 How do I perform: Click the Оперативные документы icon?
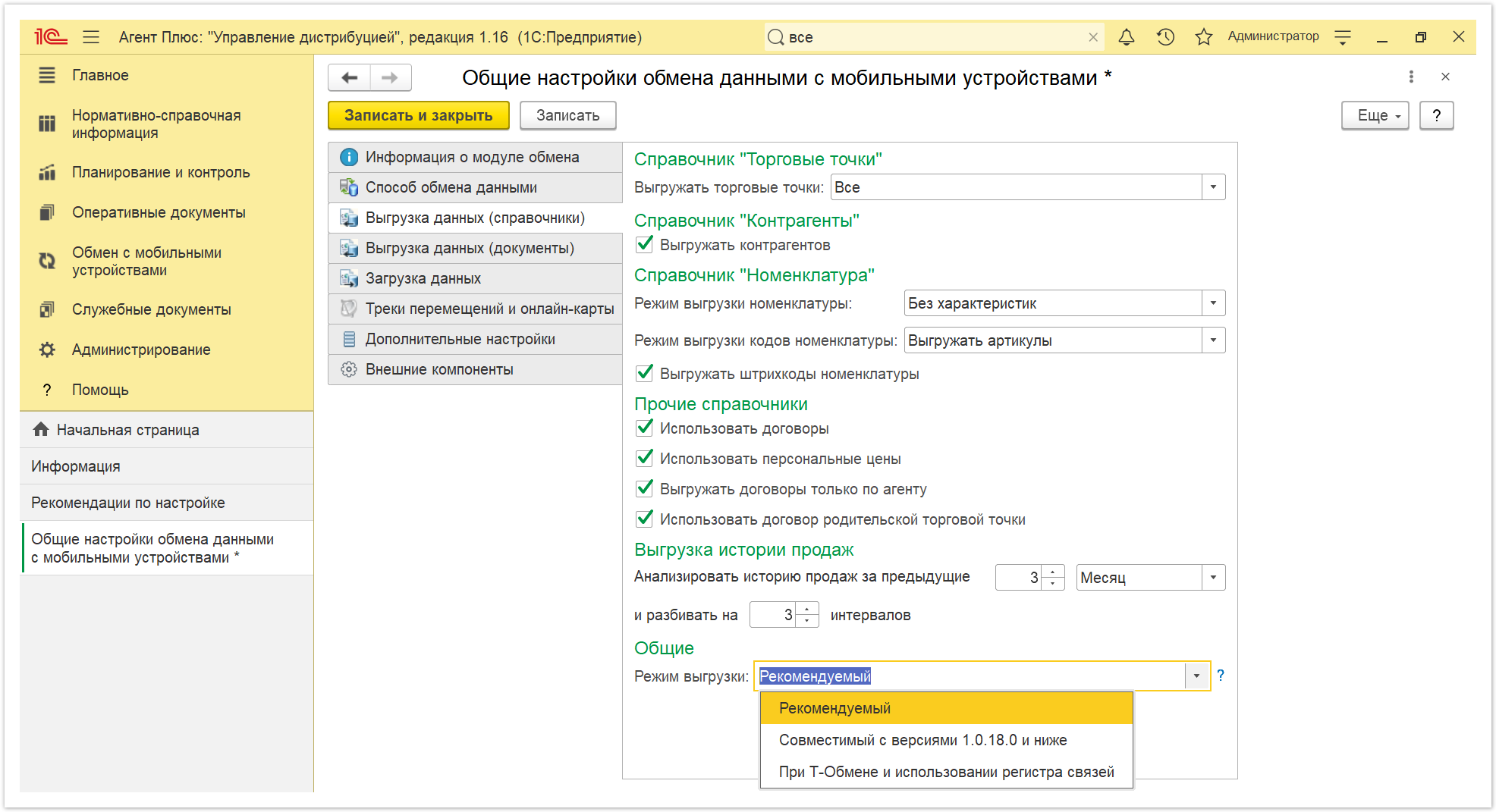47,212
